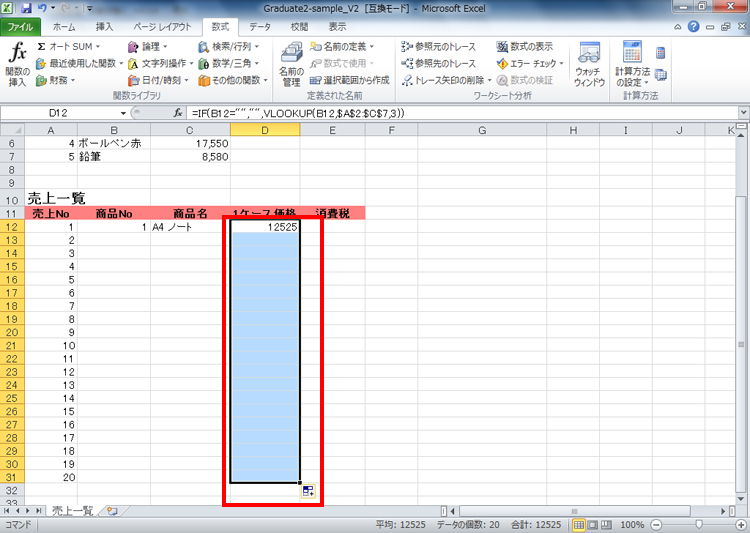Open the More Functions (その他の関数) list

[x=233, y=80]
